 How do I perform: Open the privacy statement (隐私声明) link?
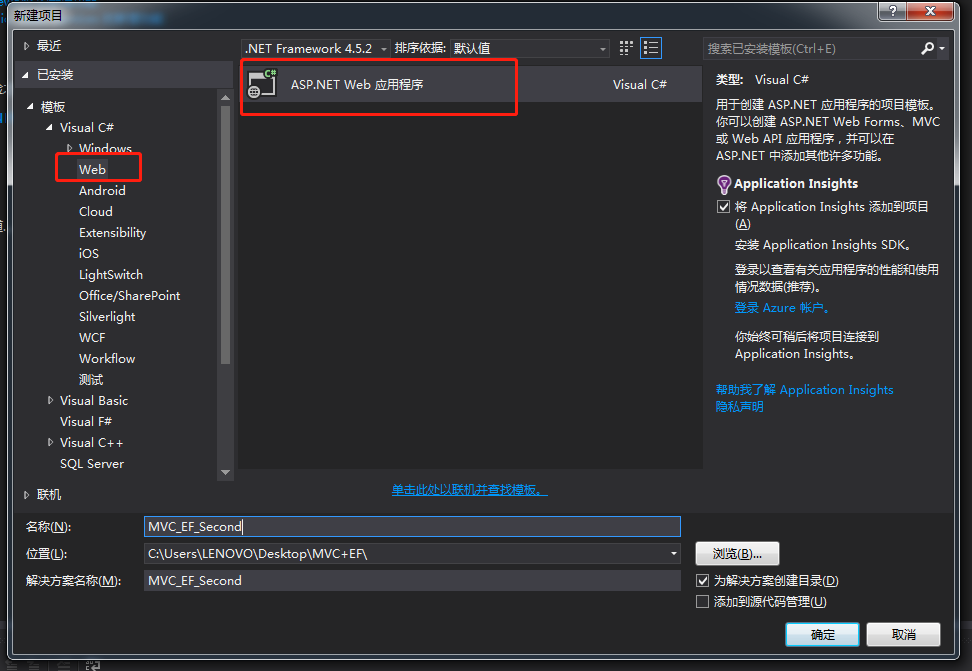click(x=739, y=407)
